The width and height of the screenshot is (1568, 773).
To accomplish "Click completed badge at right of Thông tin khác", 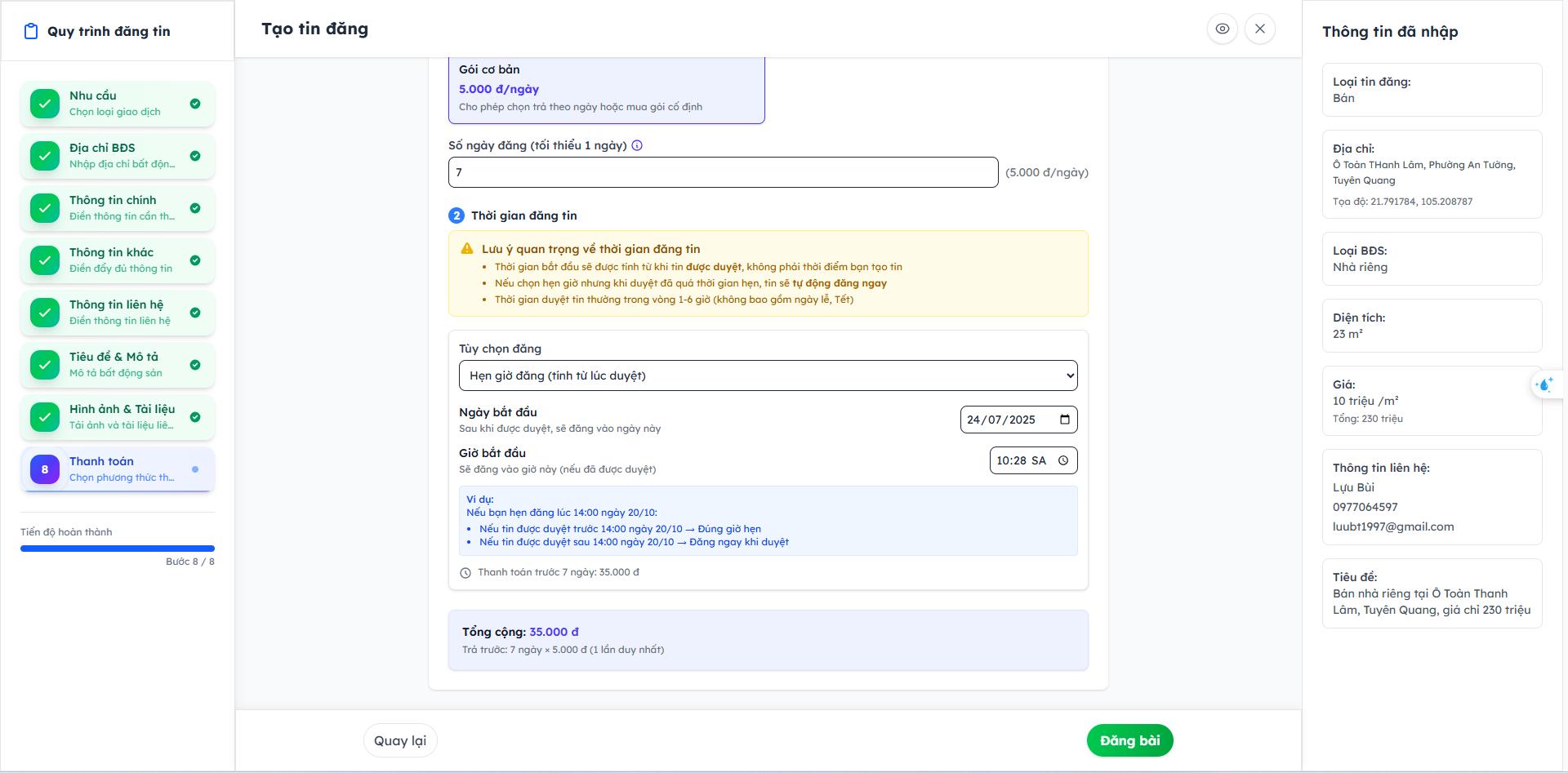I will [x=195, y=260].
